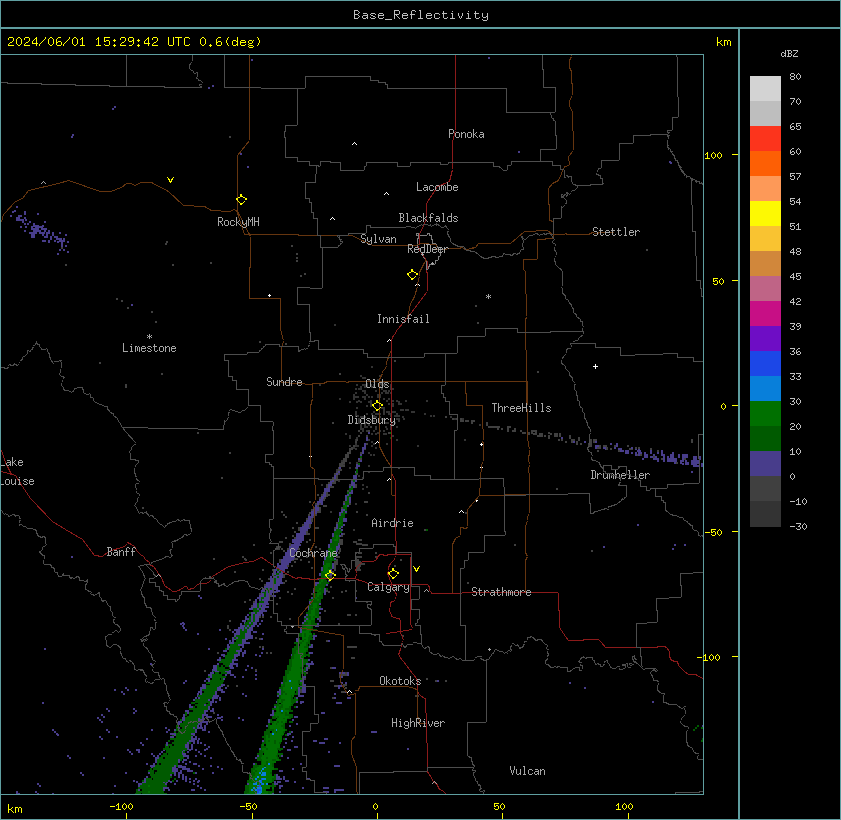Screen dimensions: 841x820
Task: Pick the purple 36–39 dBZ legend swatch
Action: [765, 339]
